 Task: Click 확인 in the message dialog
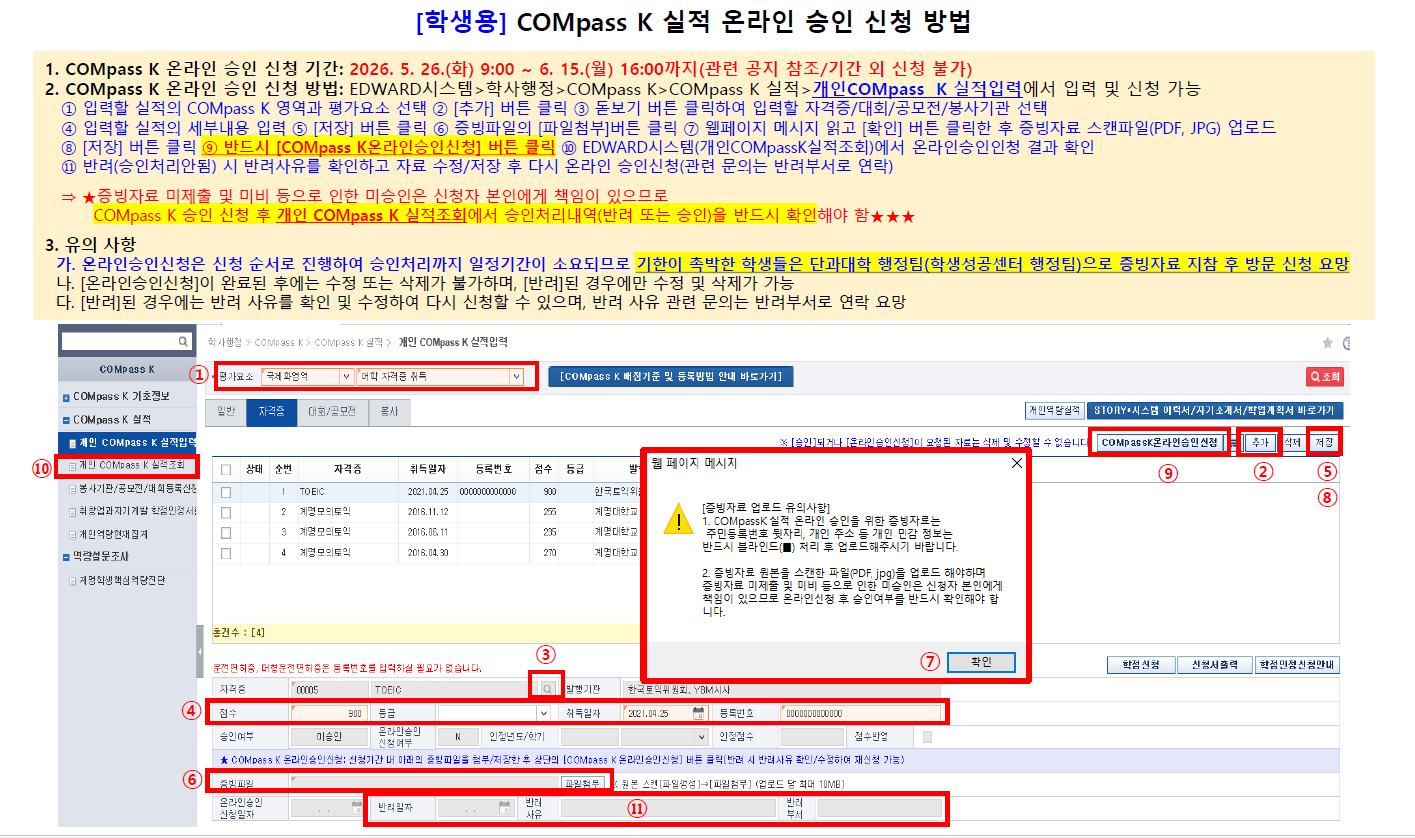tap(981, 662)
